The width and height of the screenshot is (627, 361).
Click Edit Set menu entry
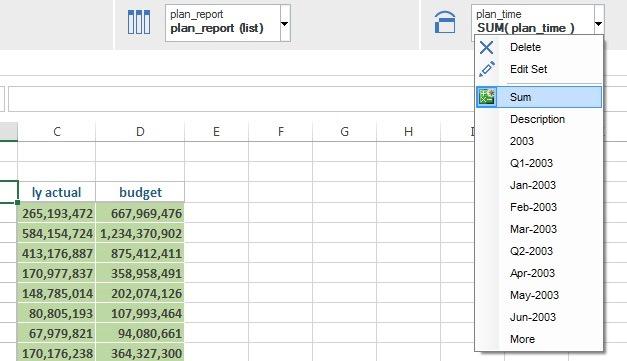[x=528, y=69]
